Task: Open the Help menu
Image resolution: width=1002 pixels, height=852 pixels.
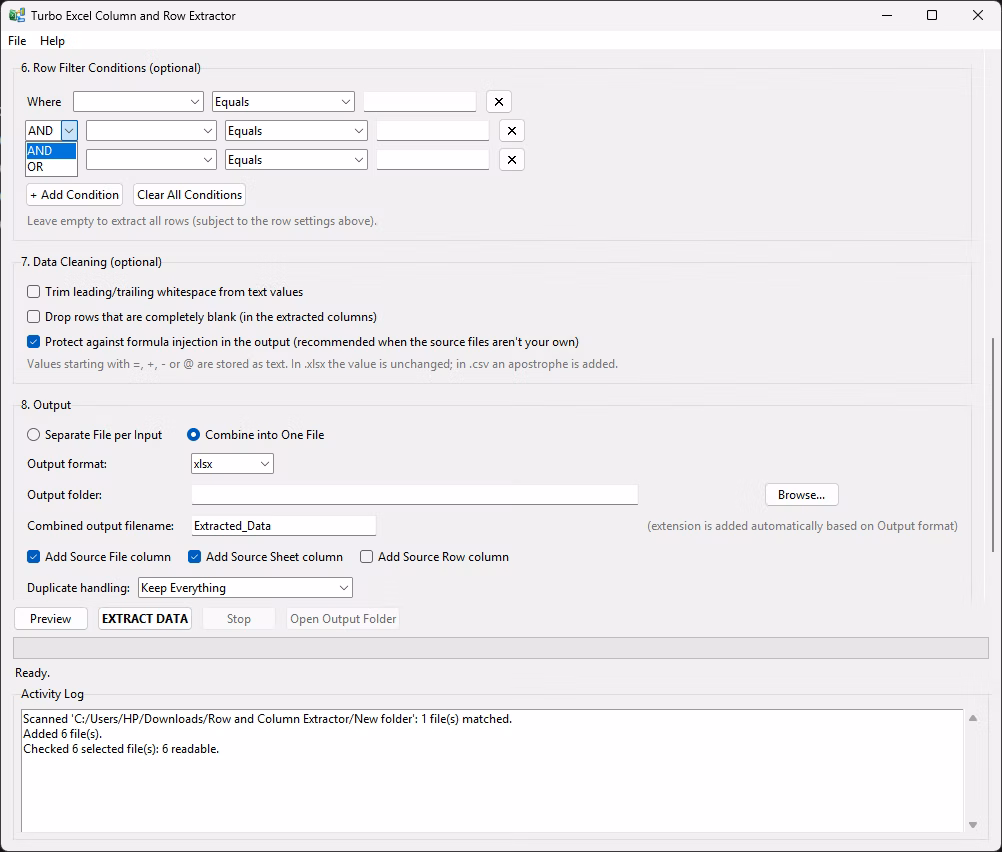Action: tap(52, 41)
